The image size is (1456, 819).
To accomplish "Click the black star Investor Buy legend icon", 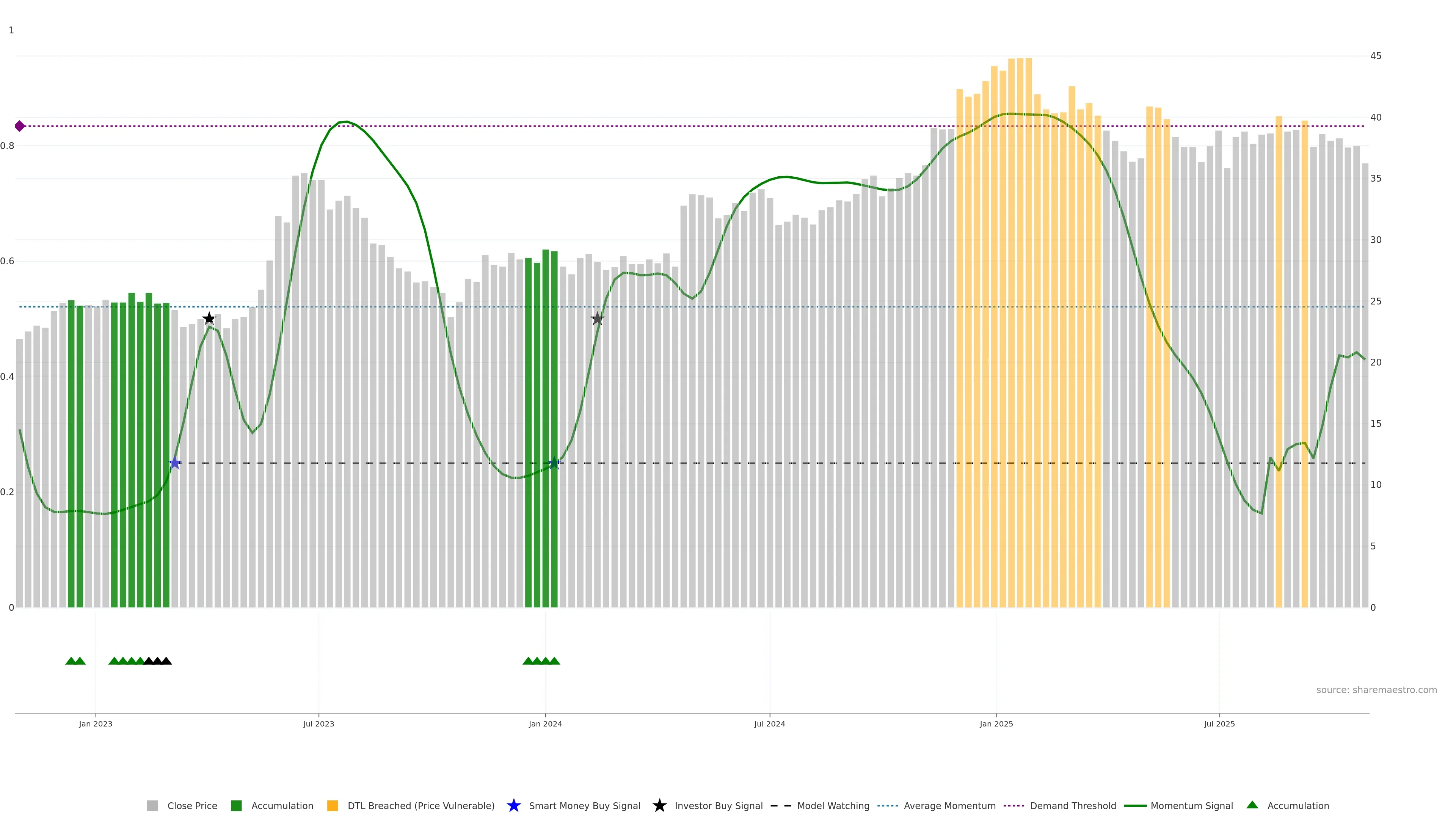I will pyautogui.click(x=659, y=805).
